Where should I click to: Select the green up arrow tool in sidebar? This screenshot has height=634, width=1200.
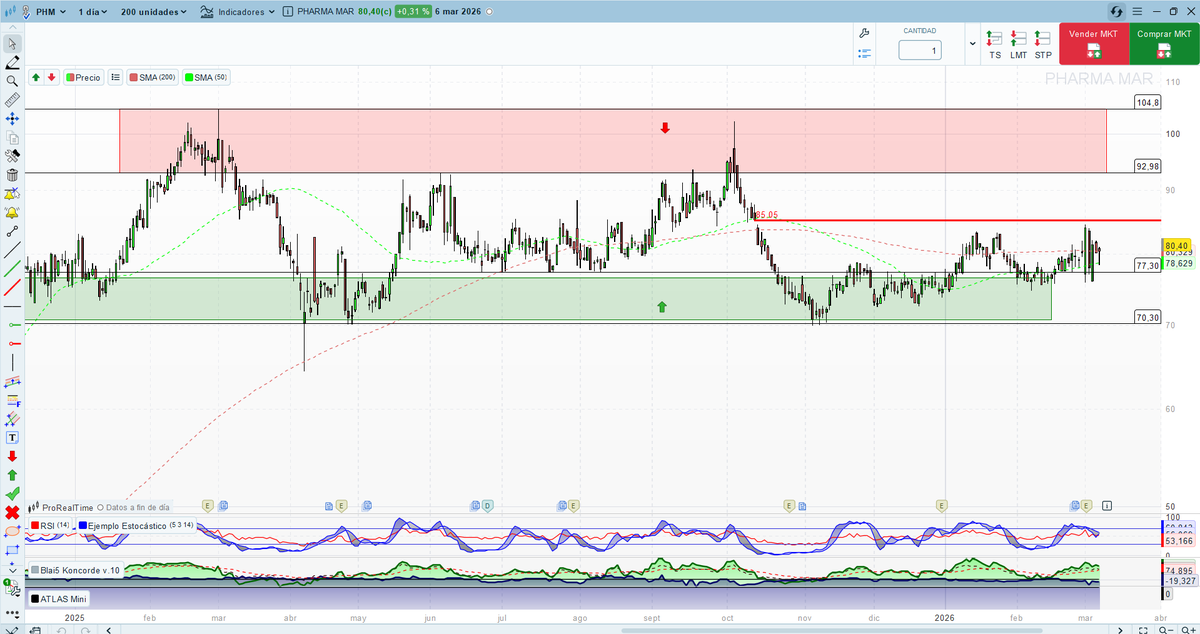[12, 475]
